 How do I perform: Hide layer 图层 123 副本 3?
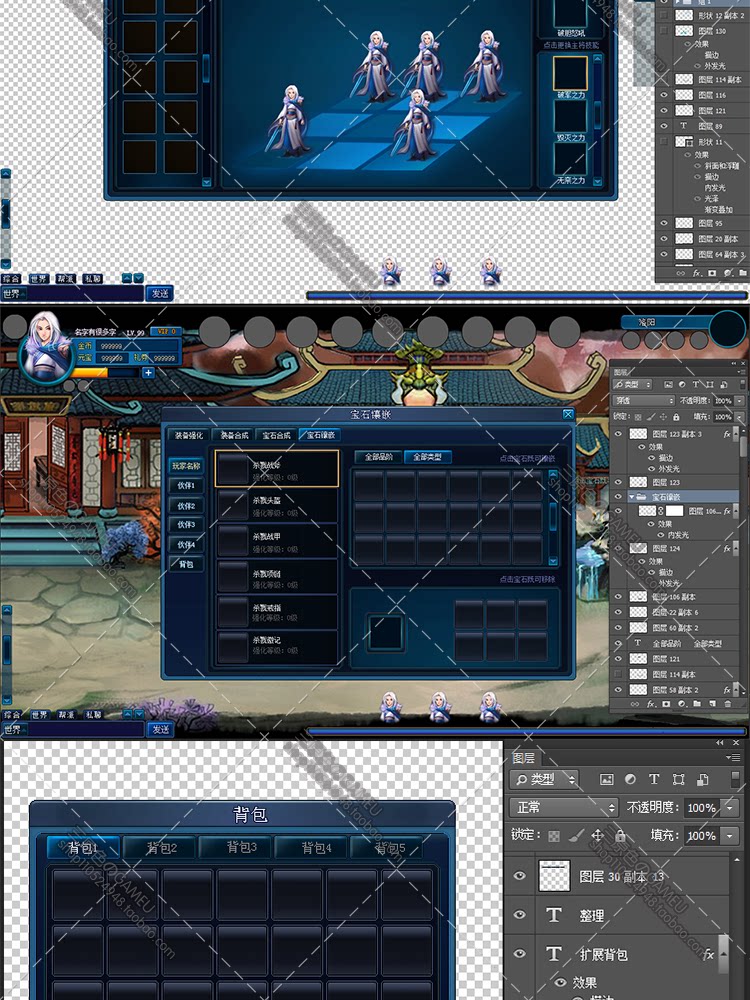point(617,434)
